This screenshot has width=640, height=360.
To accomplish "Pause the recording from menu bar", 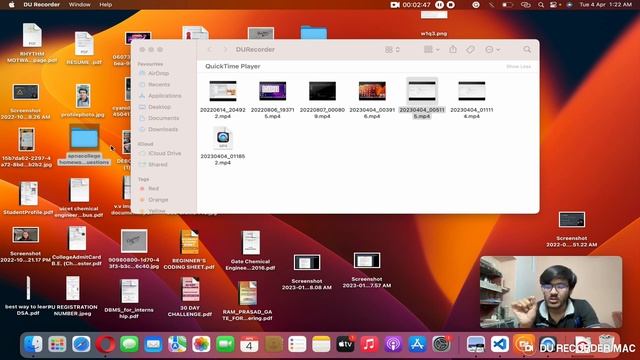I will [x=439, y=4].
